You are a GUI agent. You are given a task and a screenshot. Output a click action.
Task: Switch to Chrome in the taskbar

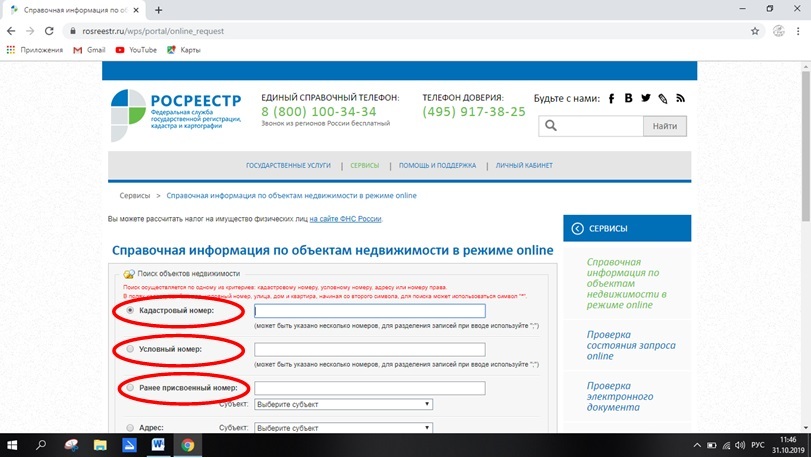coord(187,445)
